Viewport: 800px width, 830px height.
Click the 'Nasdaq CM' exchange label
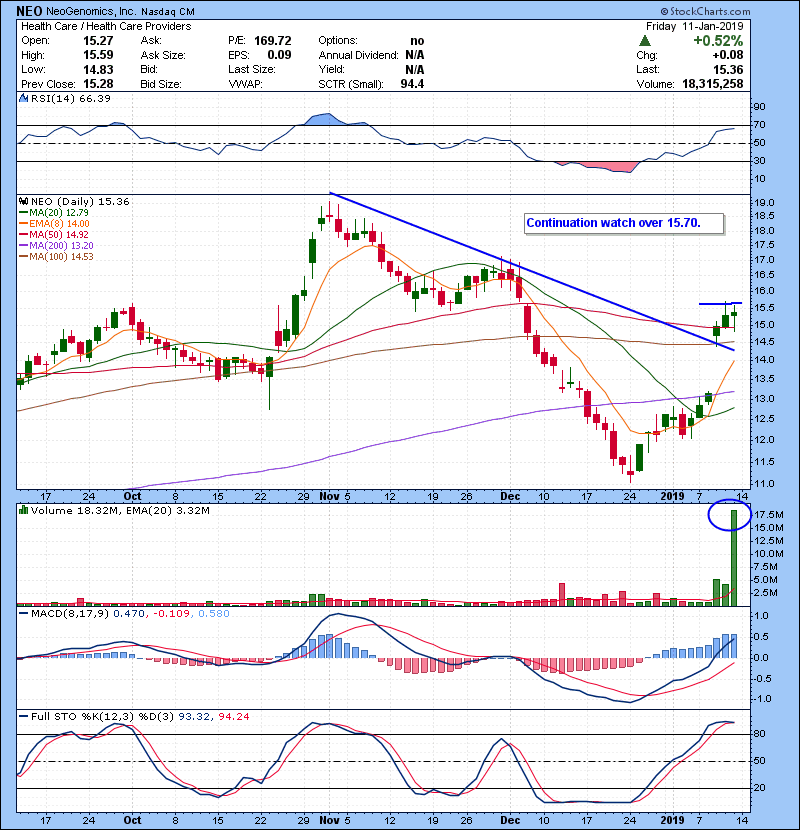[168, 12]
